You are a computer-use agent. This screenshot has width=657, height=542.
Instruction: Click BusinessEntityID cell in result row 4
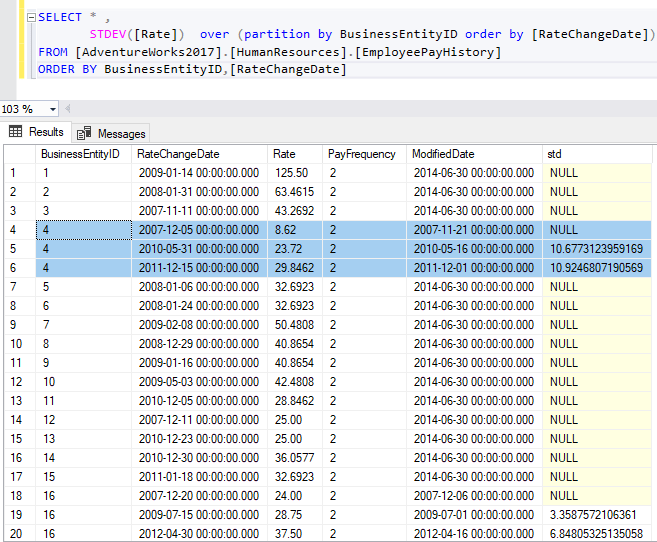coord(84,230)
